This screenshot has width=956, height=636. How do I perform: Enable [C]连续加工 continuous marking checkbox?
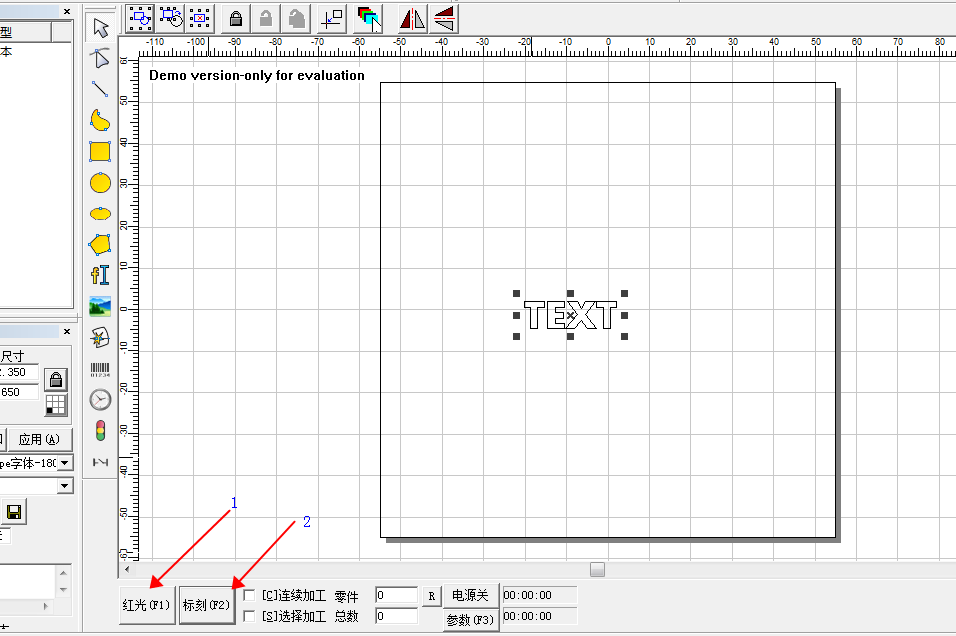point(249,596)
